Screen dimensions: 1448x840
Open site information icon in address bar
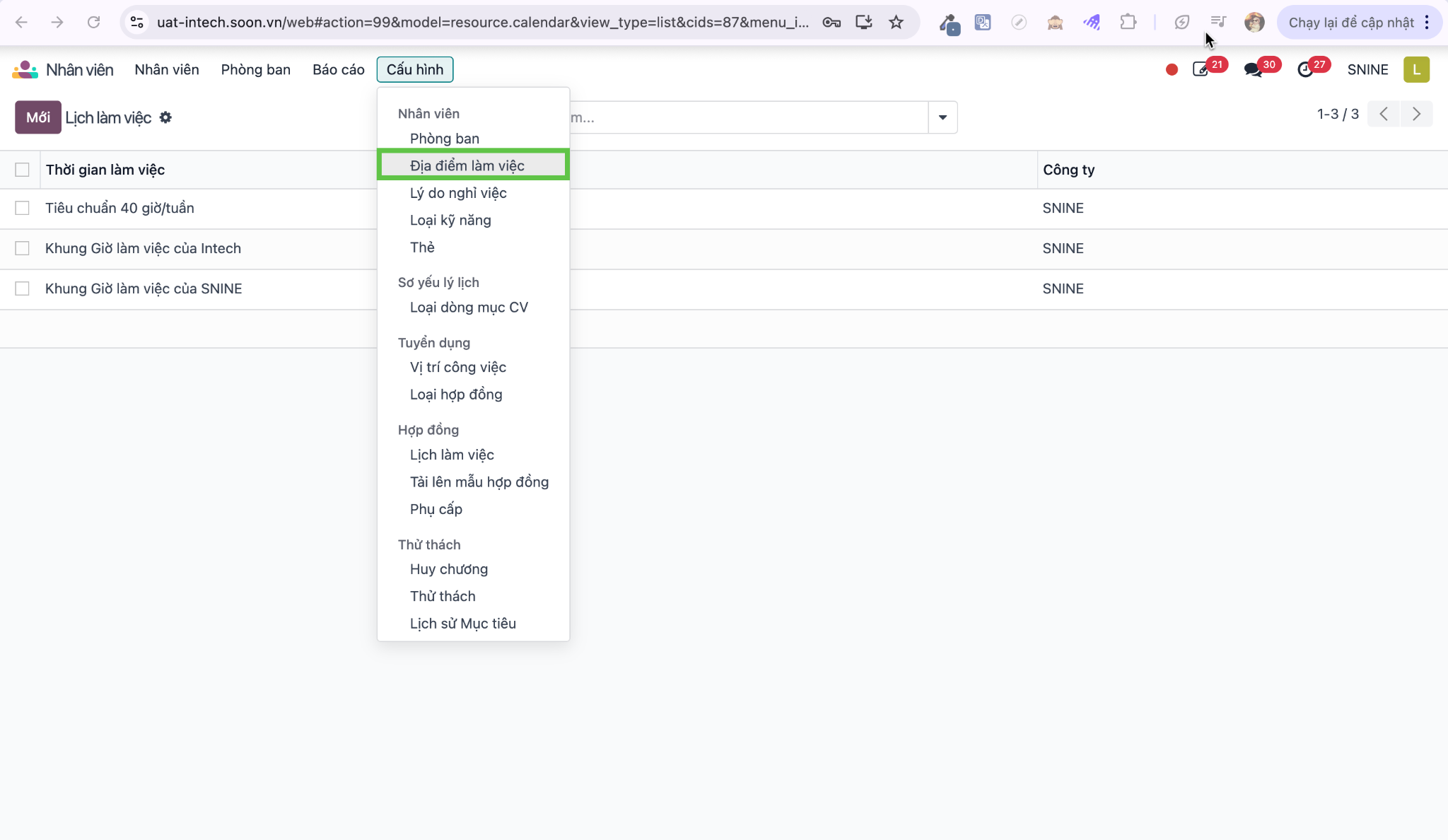click(137, 23)
